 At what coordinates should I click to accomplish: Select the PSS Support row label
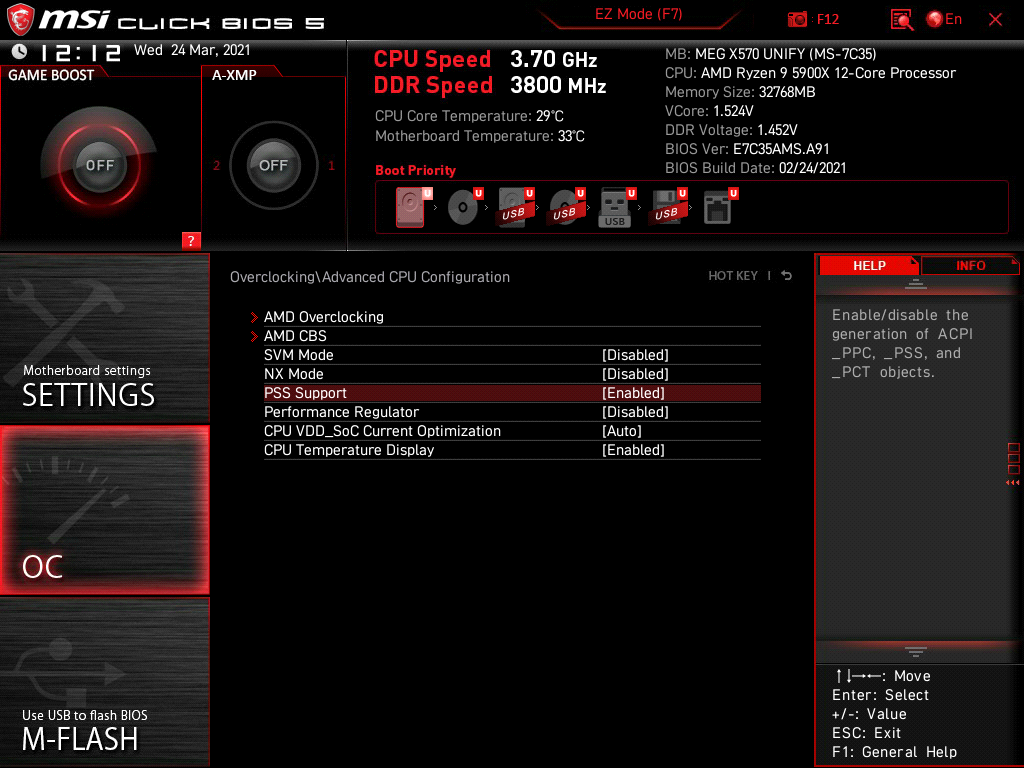pos(305,392)
